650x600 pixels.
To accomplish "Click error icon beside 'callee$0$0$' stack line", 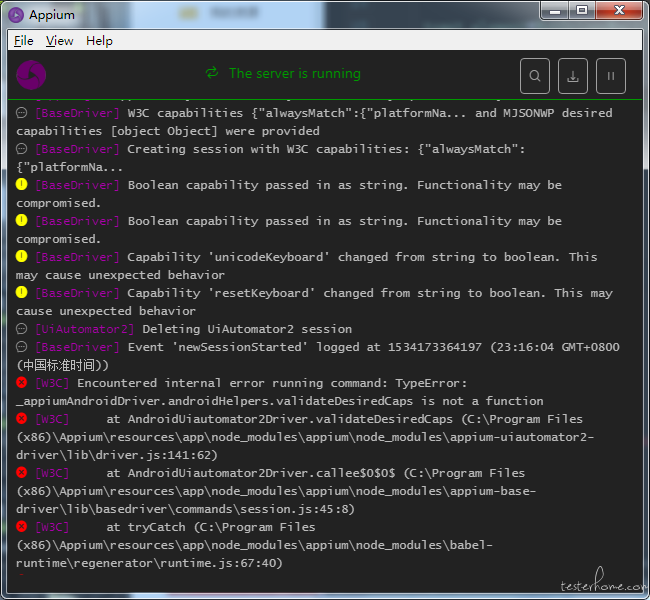I will click(x=22, y=472).
